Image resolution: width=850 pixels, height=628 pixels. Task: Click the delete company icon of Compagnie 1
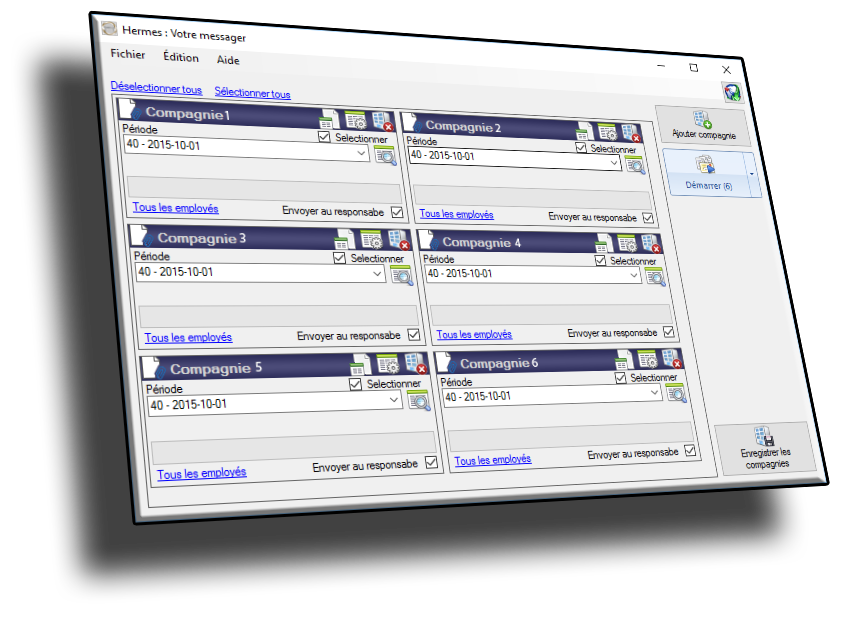(x=383, y=121)
